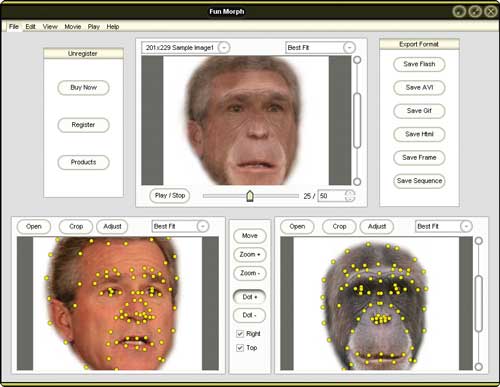Viewport: 500px width, 387px height.
Task: Adjust the right target image
Action: coord(377,226)
